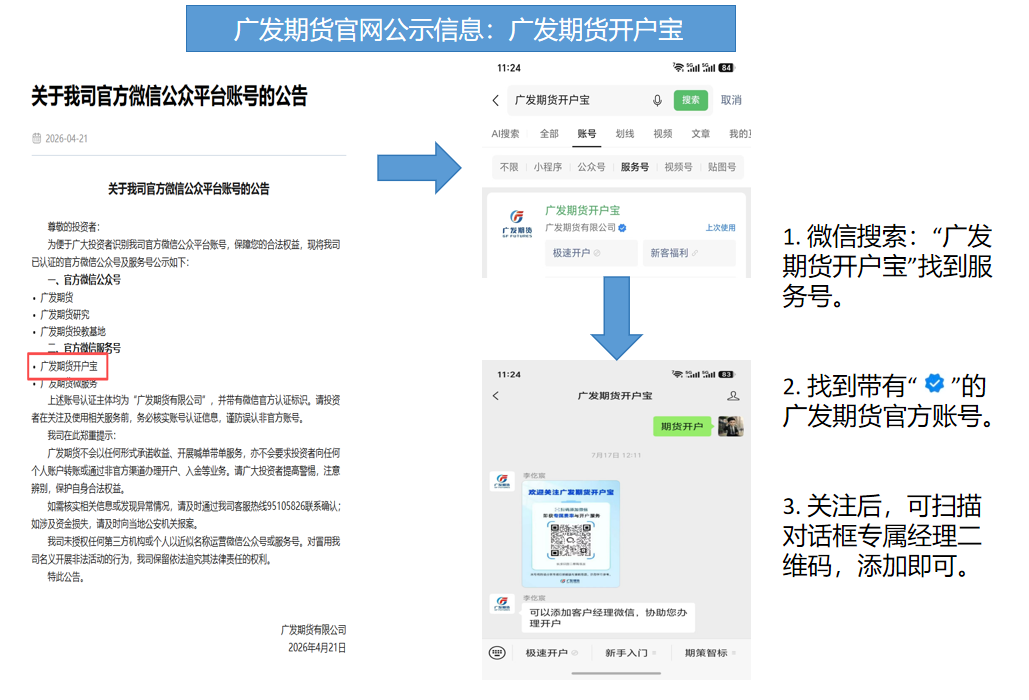
Task: Tap the microphone voice input icon
Action: click(657, 100)
